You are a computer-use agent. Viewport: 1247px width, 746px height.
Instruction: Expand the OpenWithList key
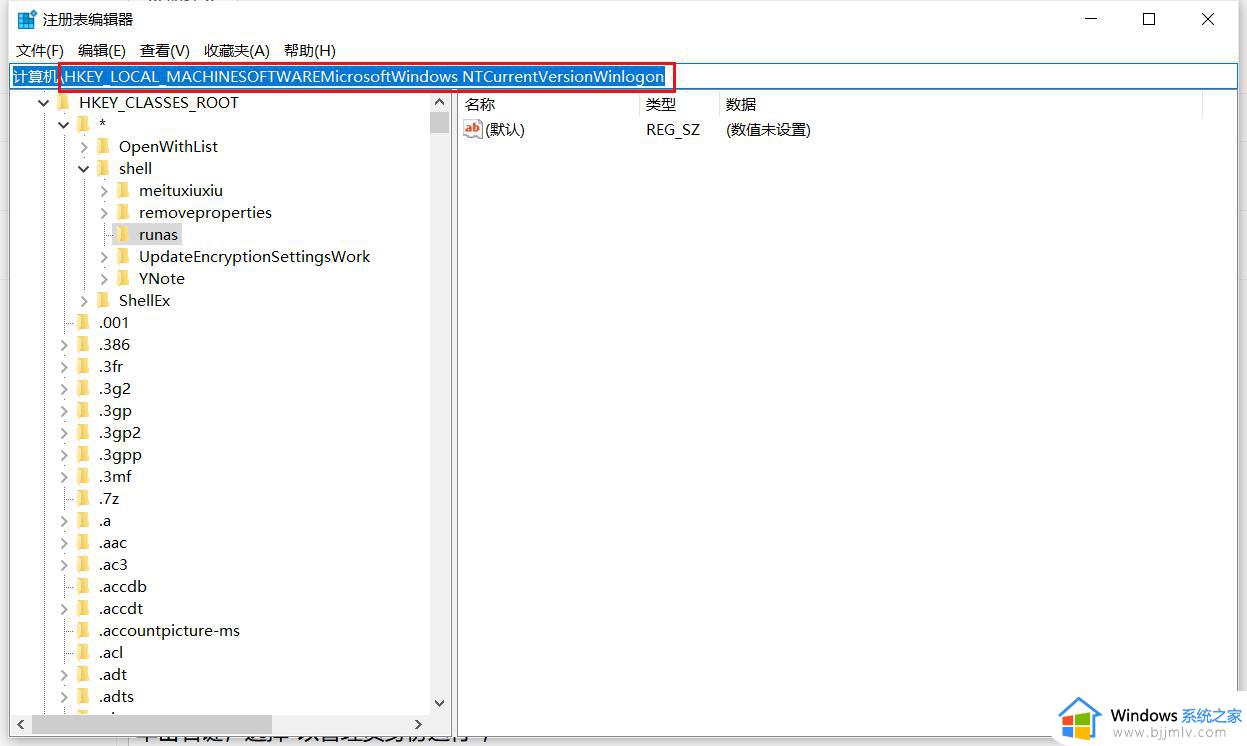tap(84, 146)
